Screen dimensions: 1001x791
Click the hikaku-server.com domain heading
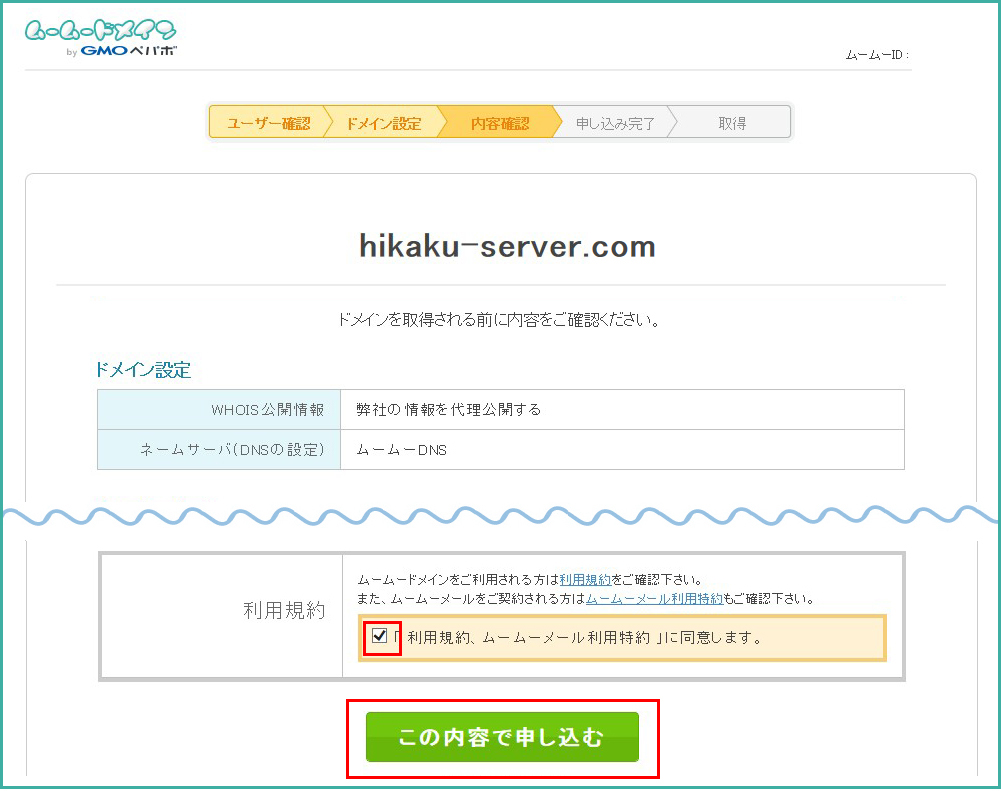pos(507,247)
